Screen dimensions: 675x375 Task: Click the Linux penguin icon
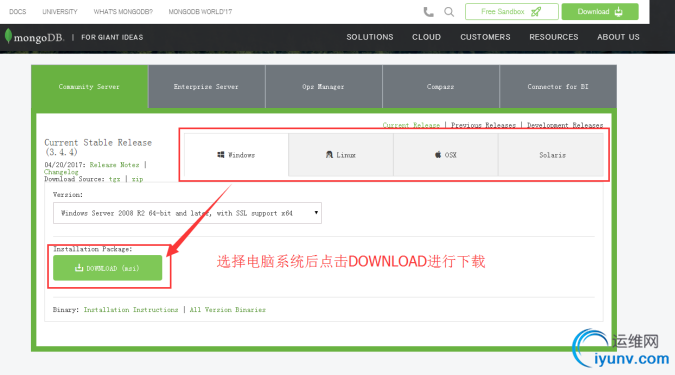tap(329, 155)
